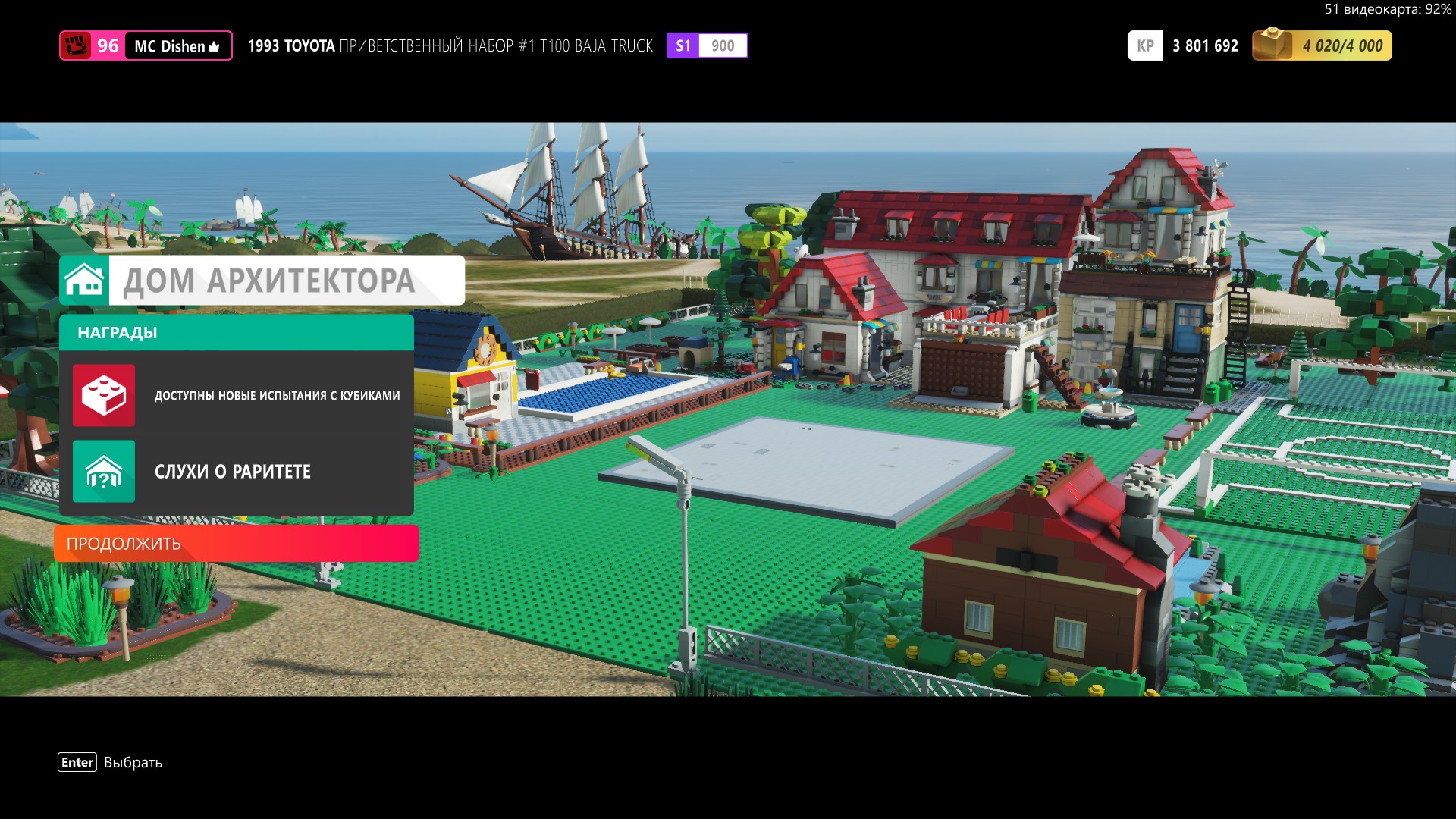Click the 900 performance index value
The height and width of the screenshot is (819, 1456).
pos(723,45)
